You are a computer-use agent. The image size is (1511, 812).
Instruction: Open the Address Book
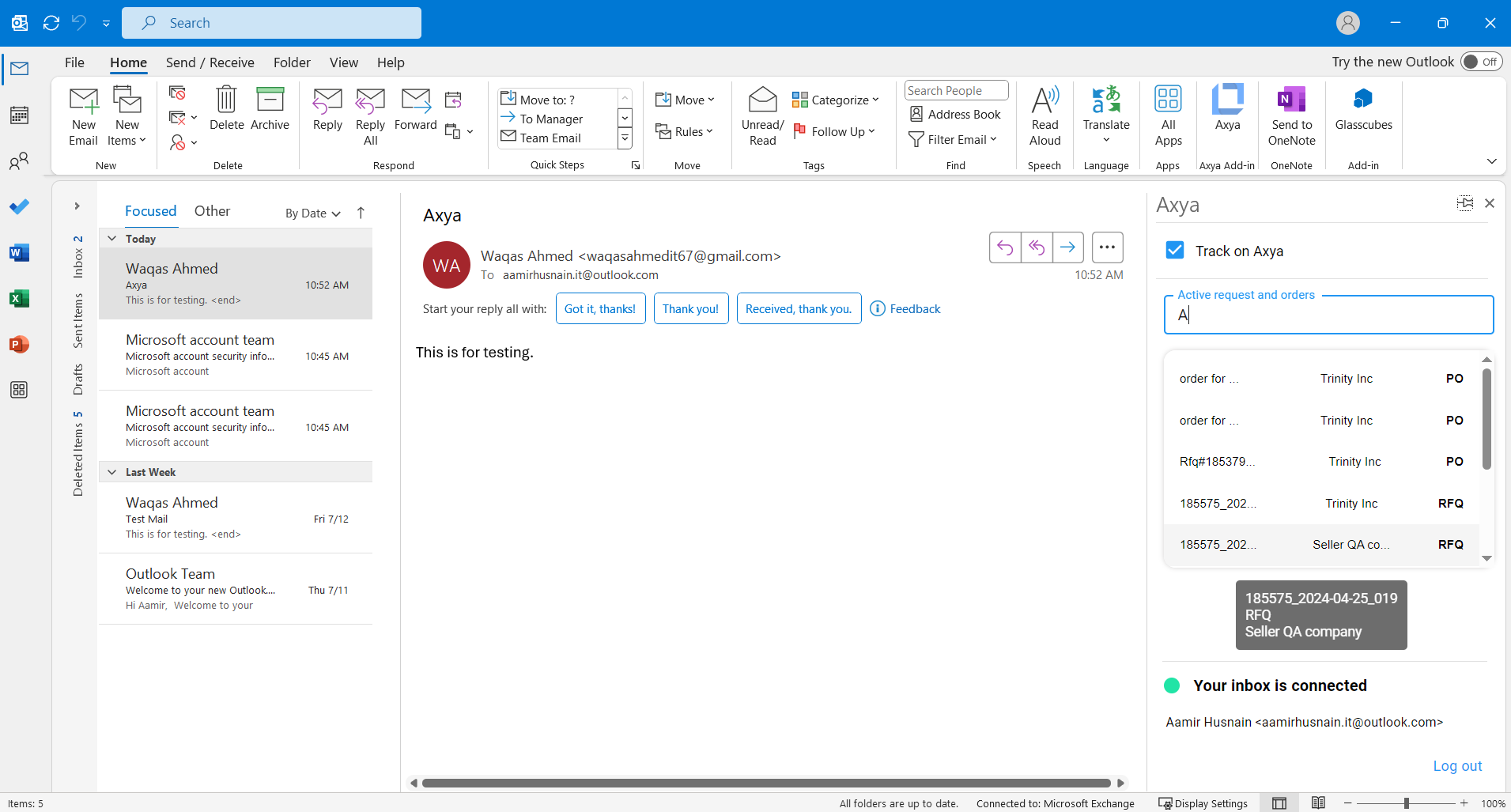click(x=955, y=114)
